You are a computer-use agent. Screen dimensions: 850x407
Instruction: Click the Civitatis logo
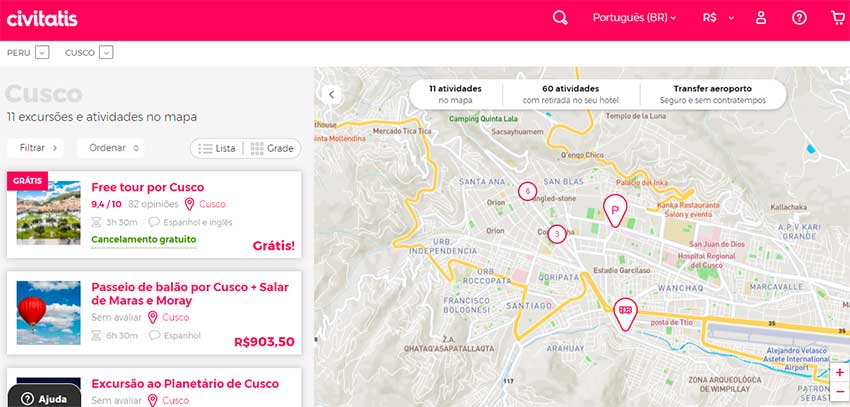[42, 19]
